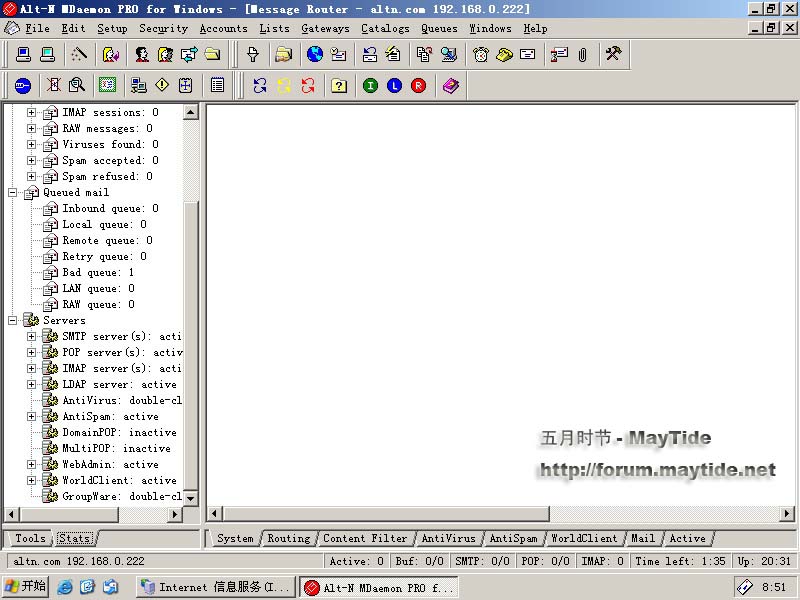Click the green I circle toolbar icon
Screen dimensions: 800x600
coord(370,86)
